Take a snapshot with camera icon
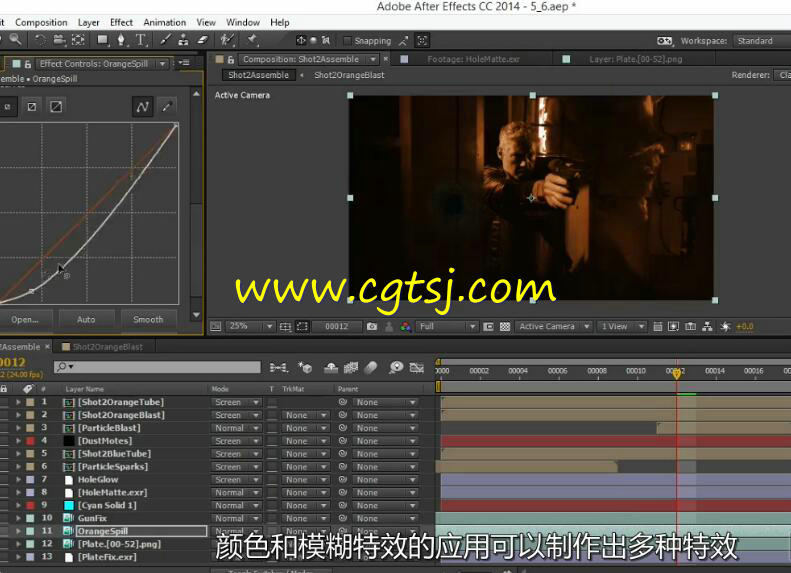The width and height of the screenshot is (791, 573). [372, 326]
